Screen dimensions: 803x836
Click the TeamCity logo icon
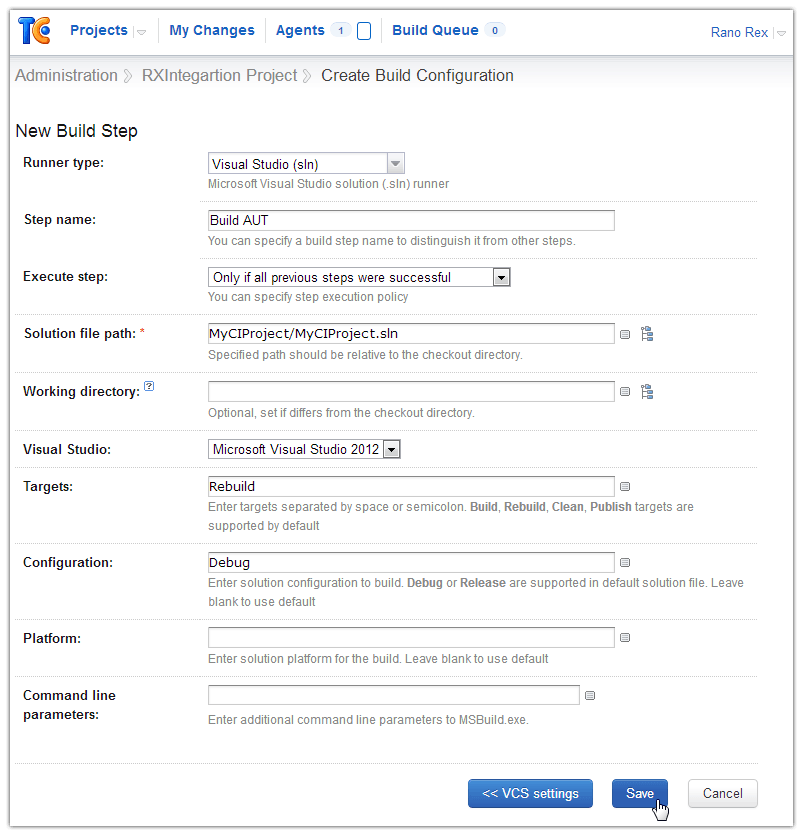pyautogui.click(x=35, y=30)
